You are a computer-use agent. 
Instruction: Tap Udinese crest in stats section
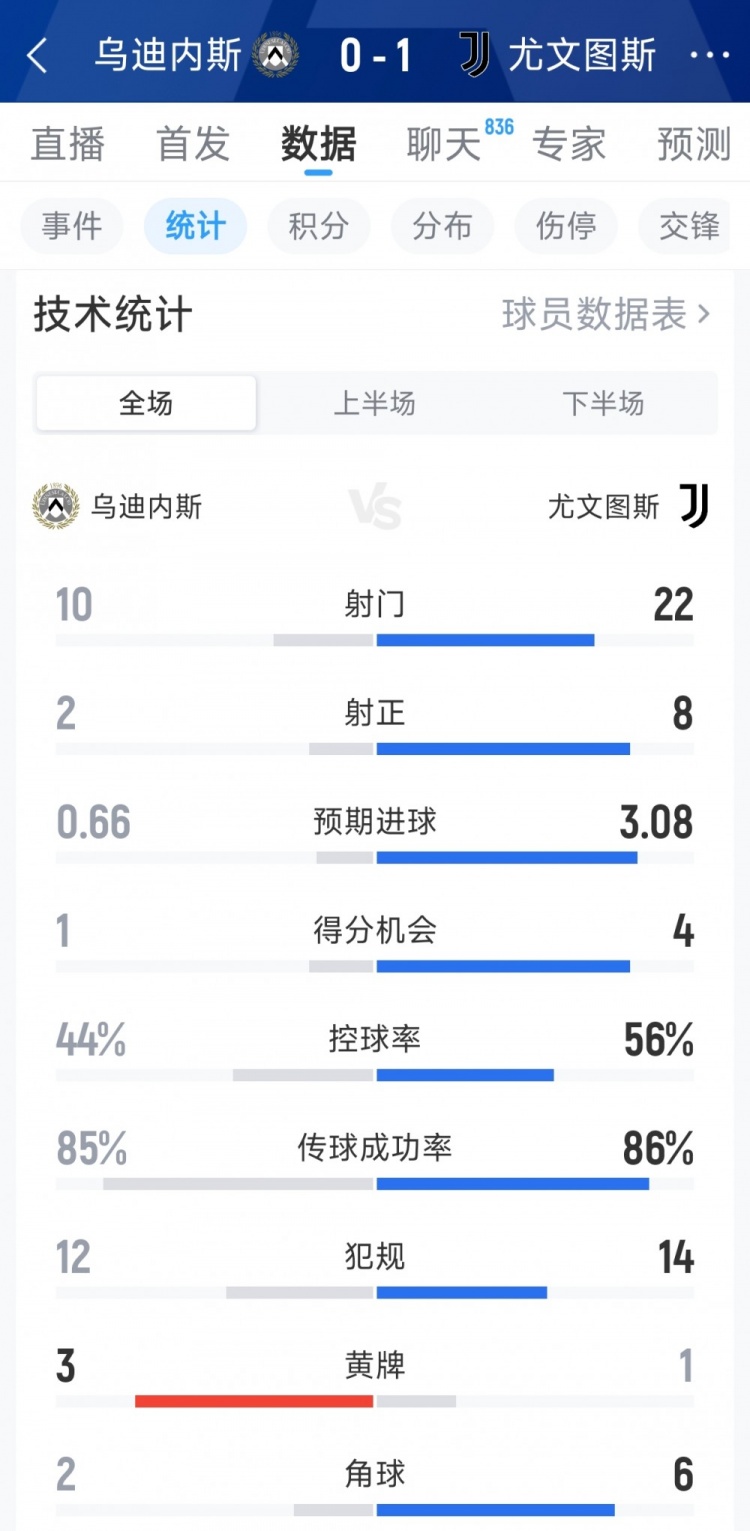click(56, 507)
